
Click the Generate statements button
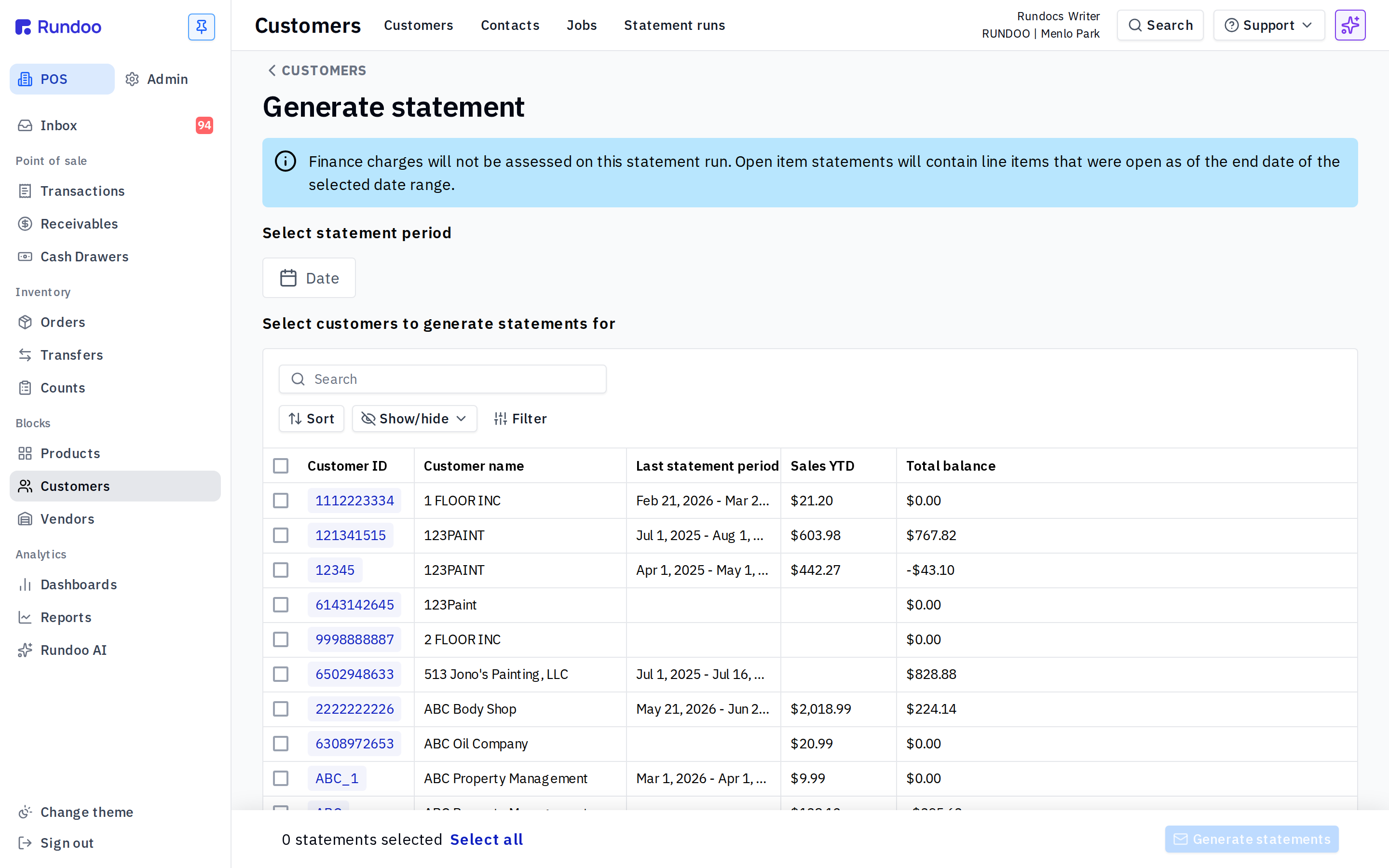[x=1251, y=839]
